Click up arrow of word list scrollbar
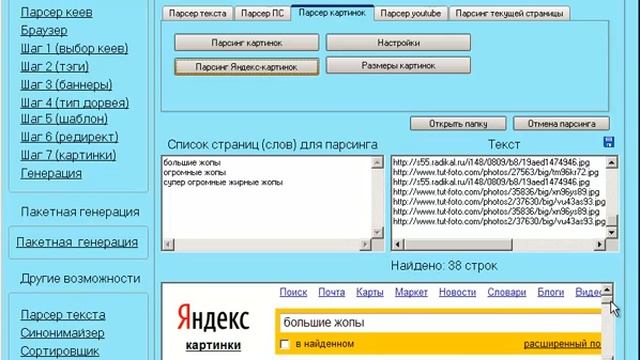 click(x=377, y=162)
